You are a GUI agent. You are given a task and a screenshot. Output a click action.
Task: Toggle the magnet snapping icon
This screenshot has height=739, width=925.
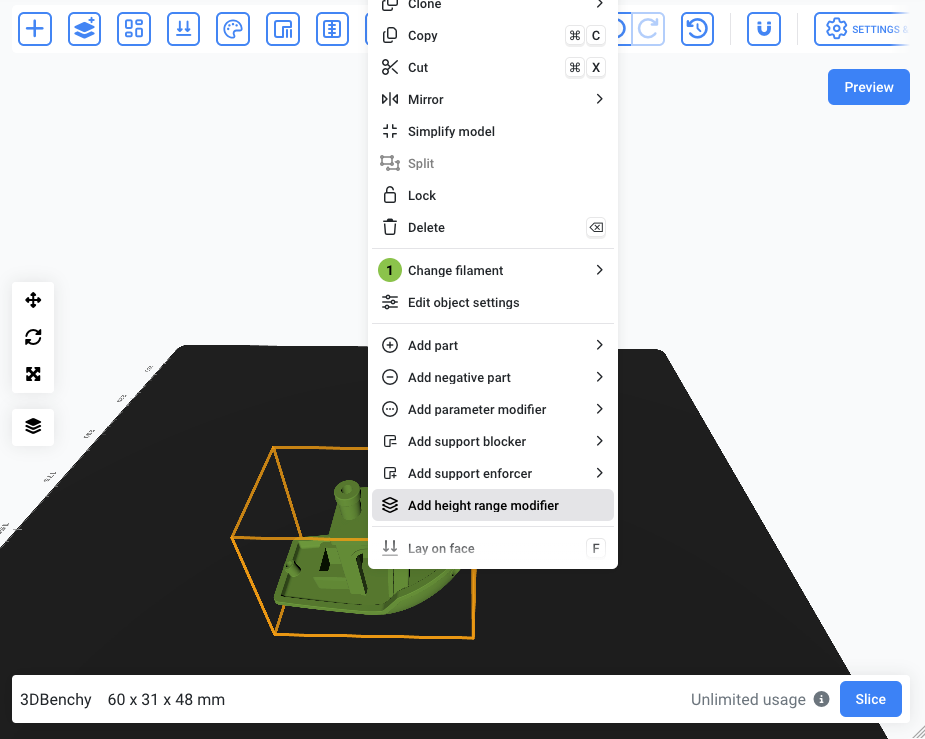point(764,29)
